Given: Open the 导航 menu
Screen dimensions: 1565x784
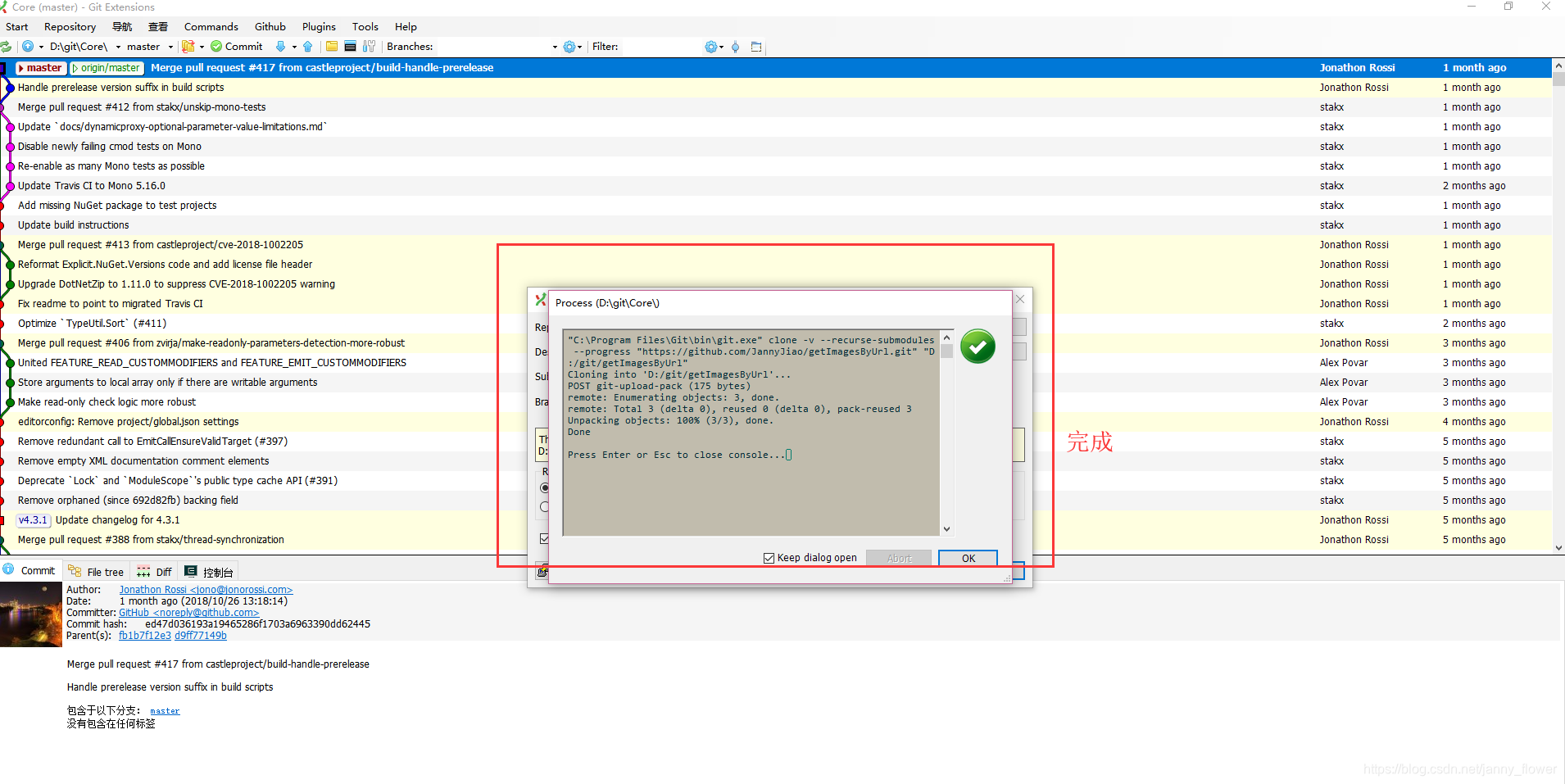Looking at the screenshot, I should 122,27.
